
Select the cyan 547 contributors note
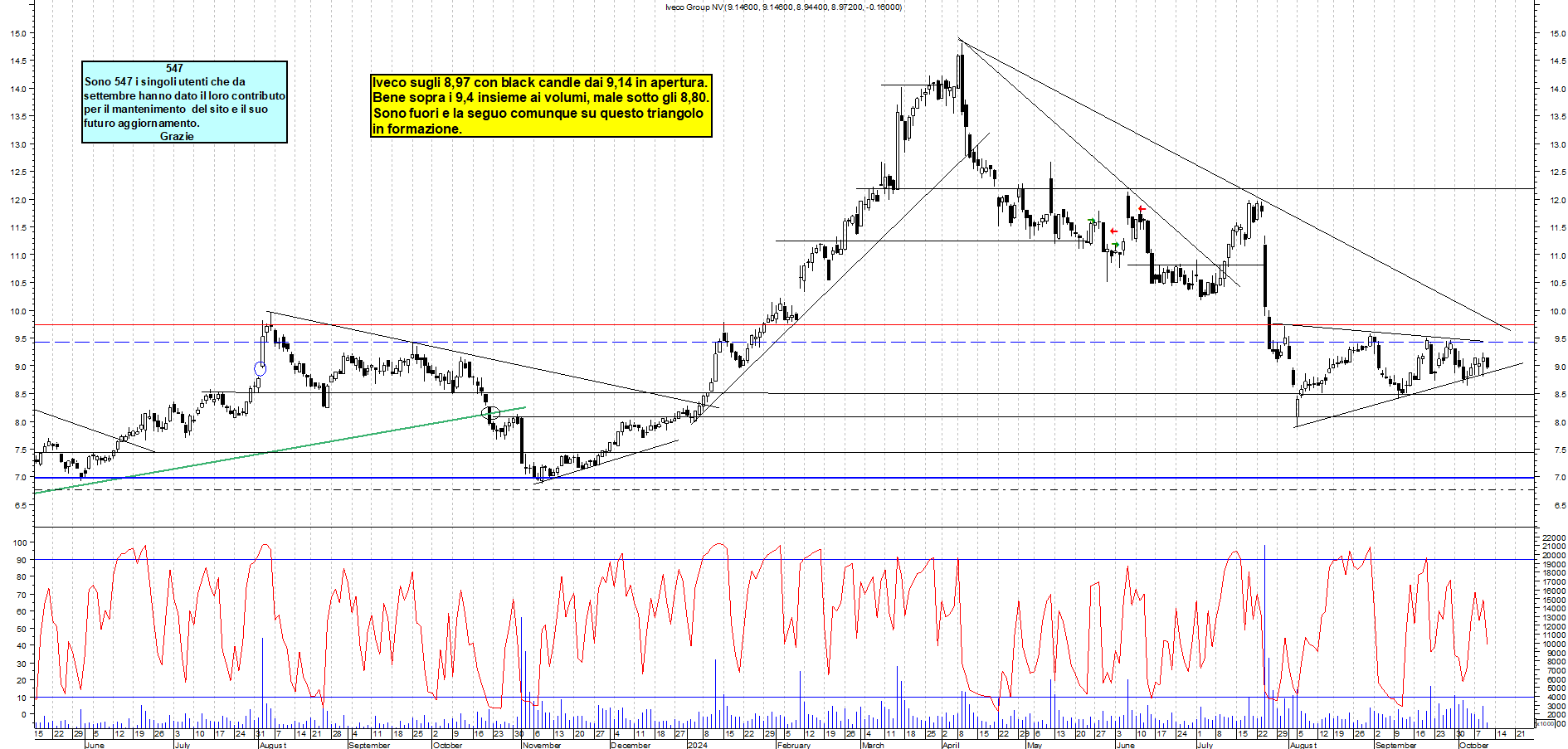coord(184,102)
